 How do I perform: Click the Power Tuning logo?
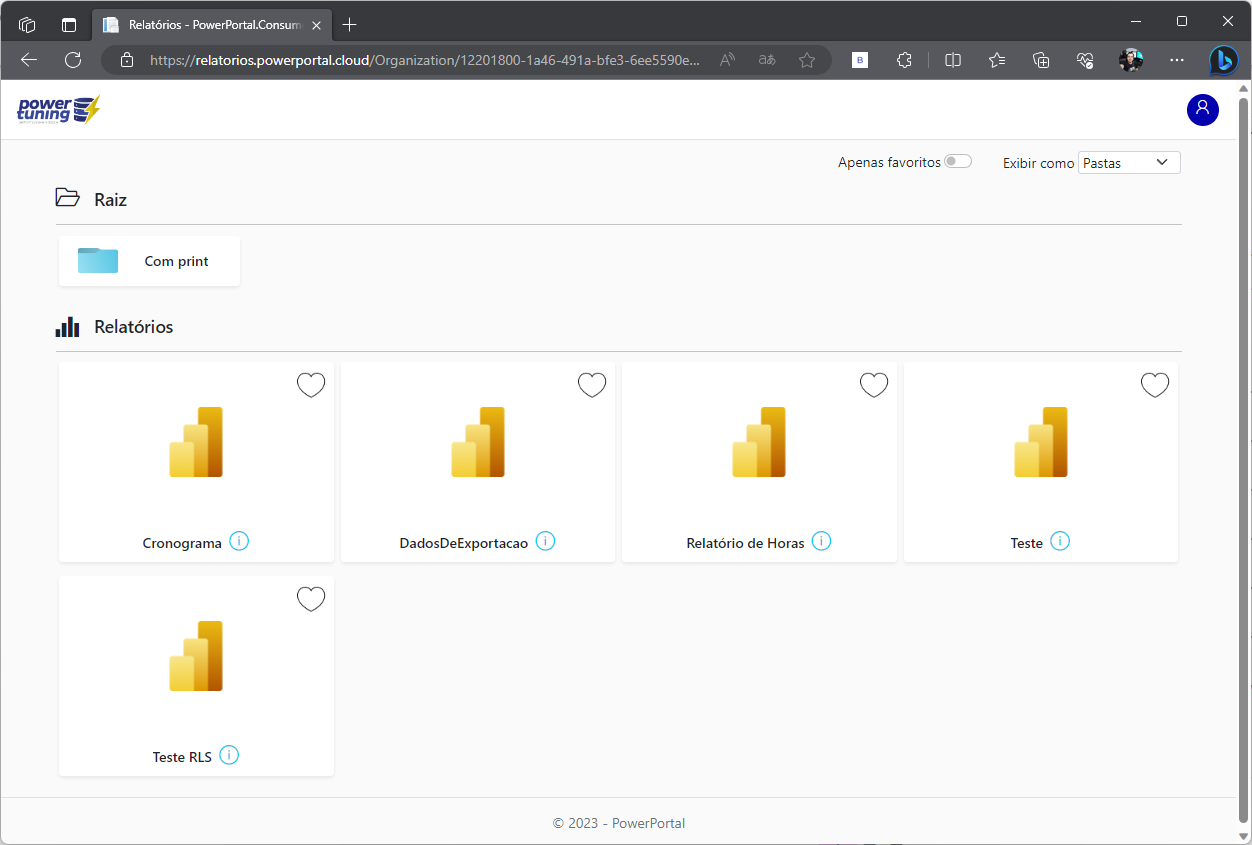point(59,109)
